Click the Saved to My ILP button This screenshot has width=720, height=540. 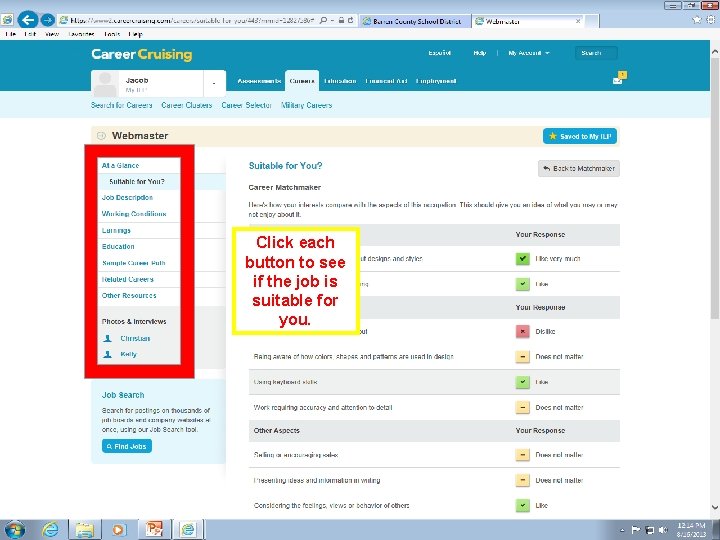tap(580, 136)
